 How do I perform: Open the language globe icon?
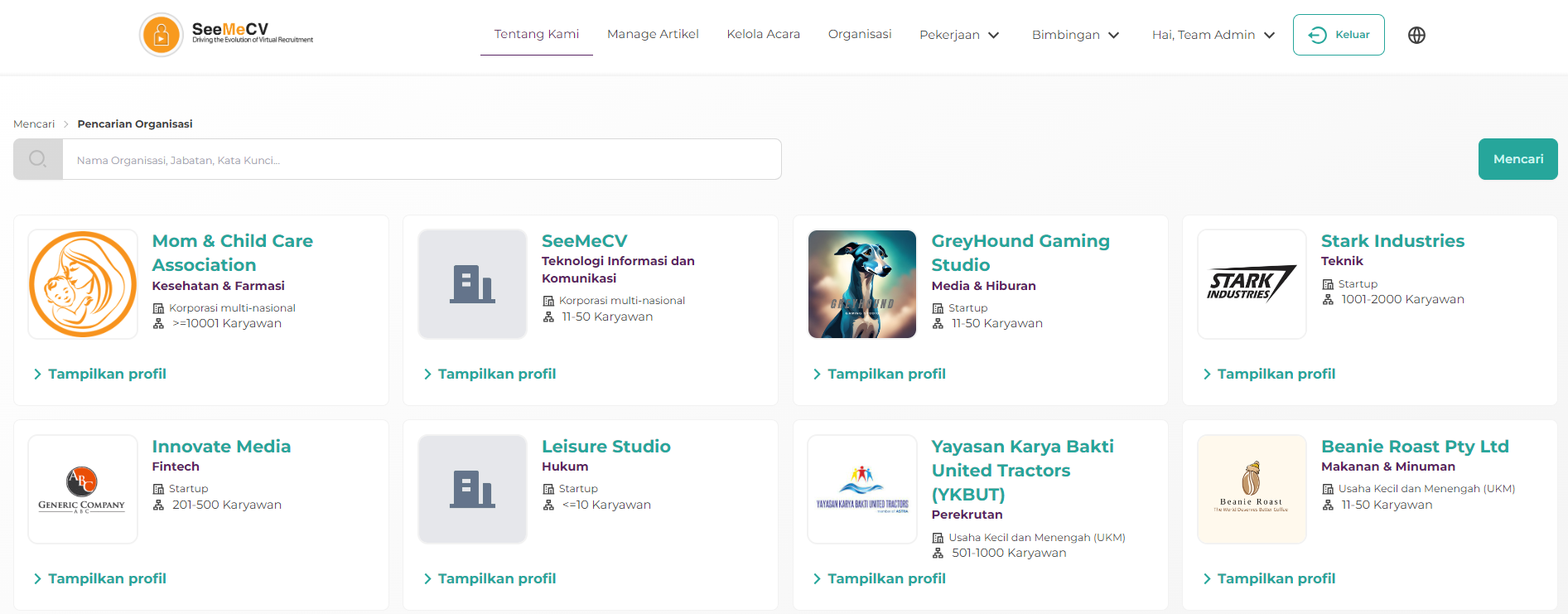pyautogui.click(x=1416, y=35)
